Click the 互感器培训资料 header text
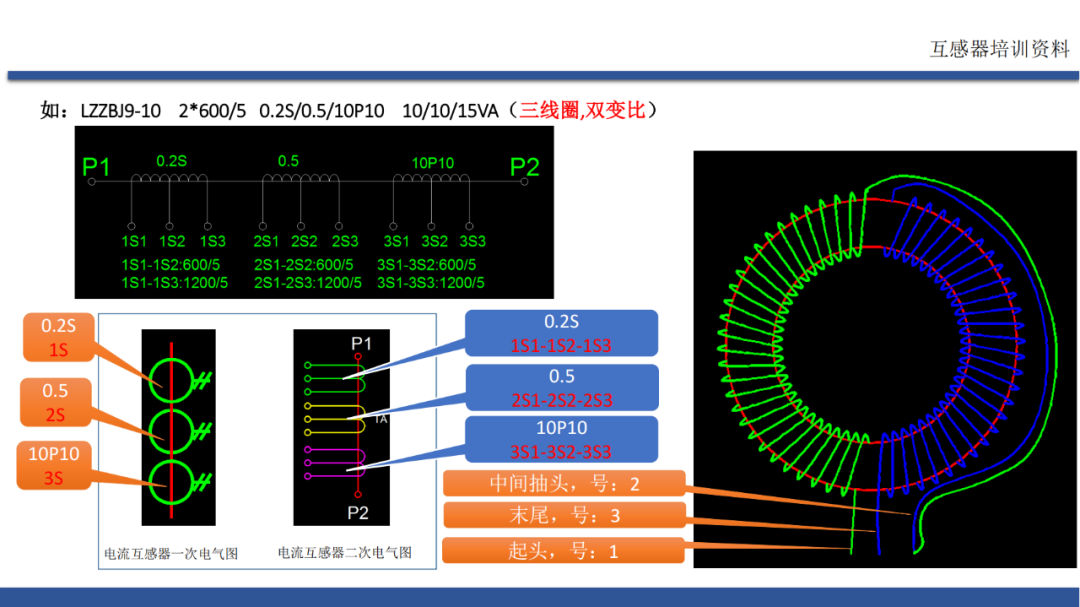Image resolution: width=1080 pixels, height=607 pixels. [x=999, y=49]
